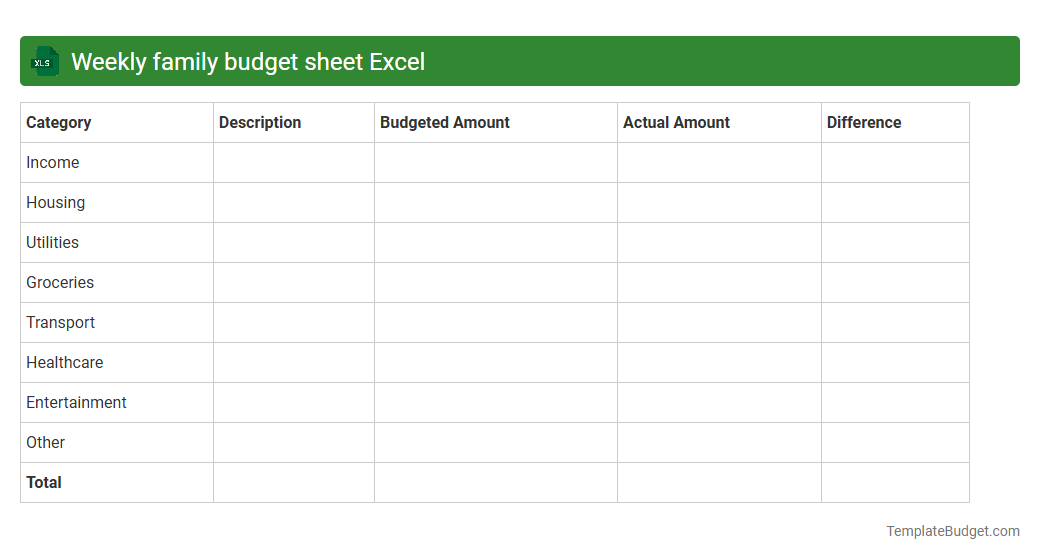Click the Actual Amount cell for Groceries
The height and width of the screenshot is (560, 1040).
[719, 283]
